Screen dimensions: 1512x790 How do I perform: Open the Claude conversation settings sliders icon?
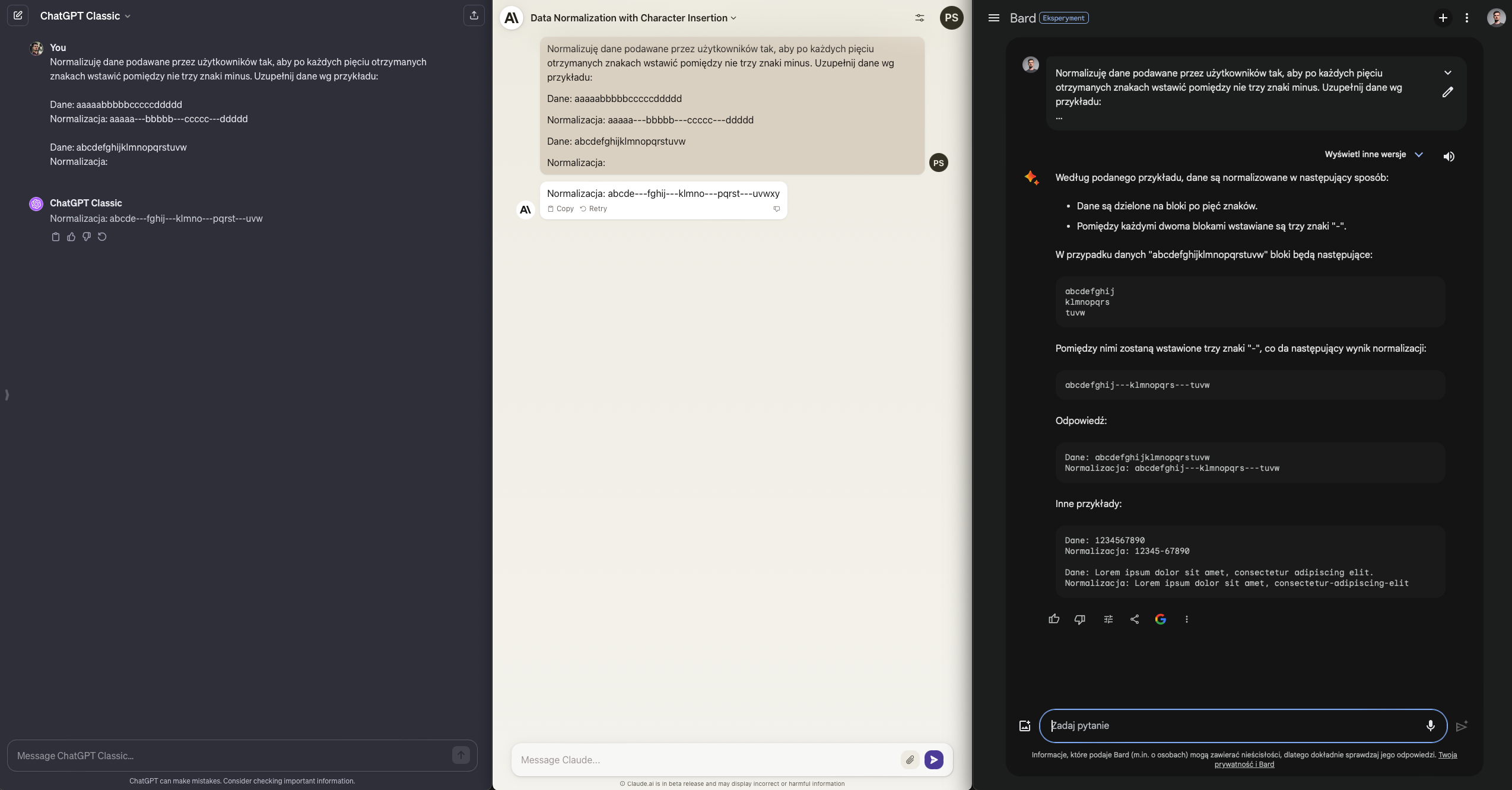(919, 18)
